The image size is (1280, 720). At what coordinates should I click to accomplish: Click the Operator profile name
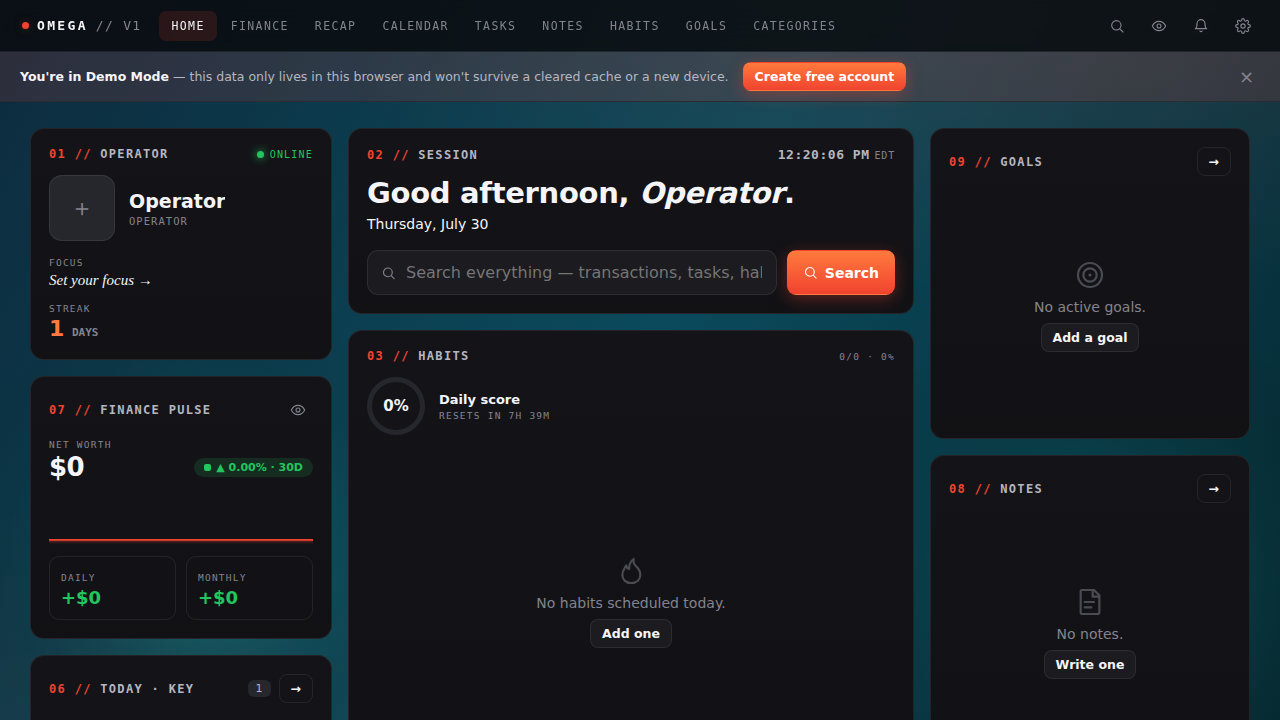177,201
